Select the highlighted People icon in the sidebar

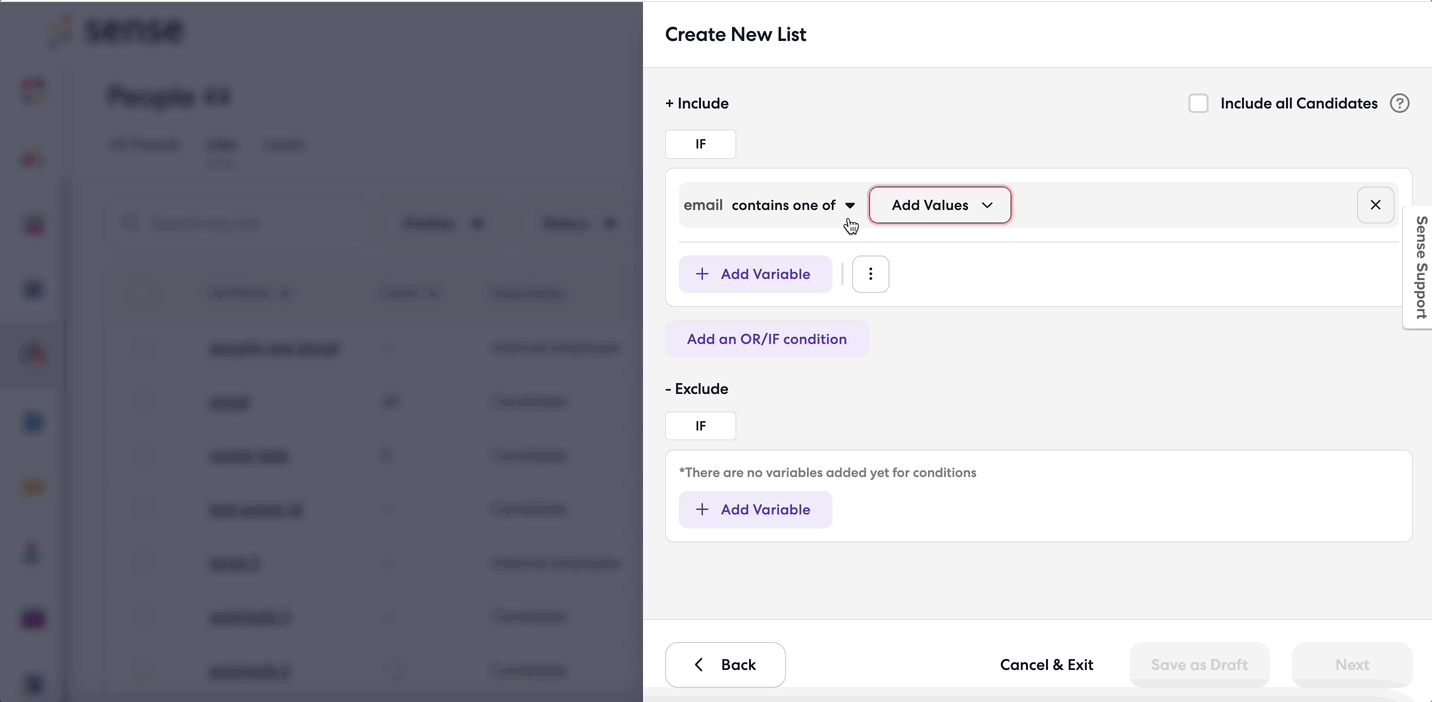pyautogui.click(x=33, y=353)
